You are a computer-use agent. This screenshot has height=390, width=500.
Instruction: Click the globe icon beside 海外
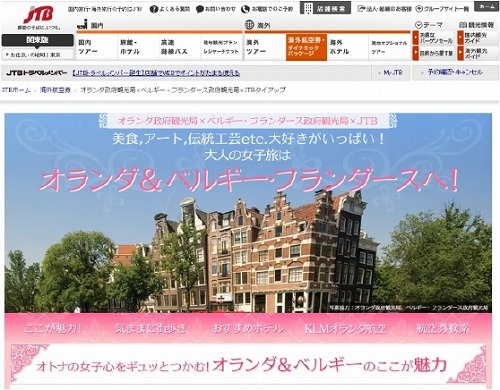point(249,25)
